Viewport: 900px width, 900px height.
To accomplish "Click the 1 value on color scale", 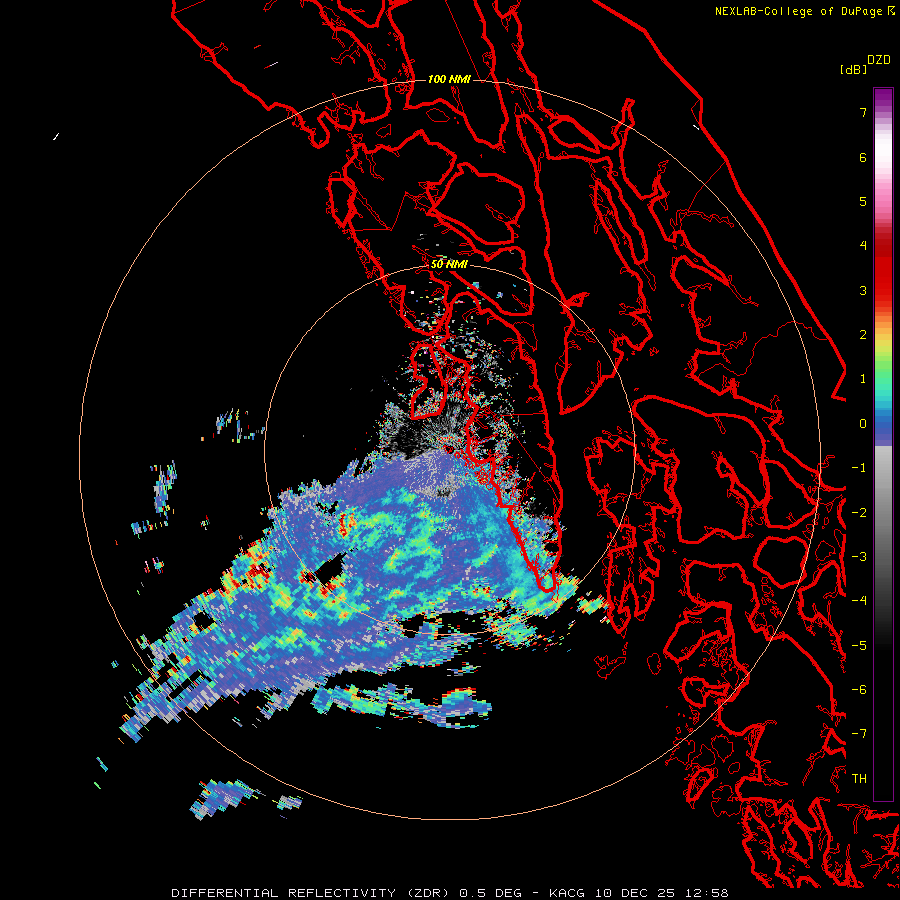I will point(863,379).
